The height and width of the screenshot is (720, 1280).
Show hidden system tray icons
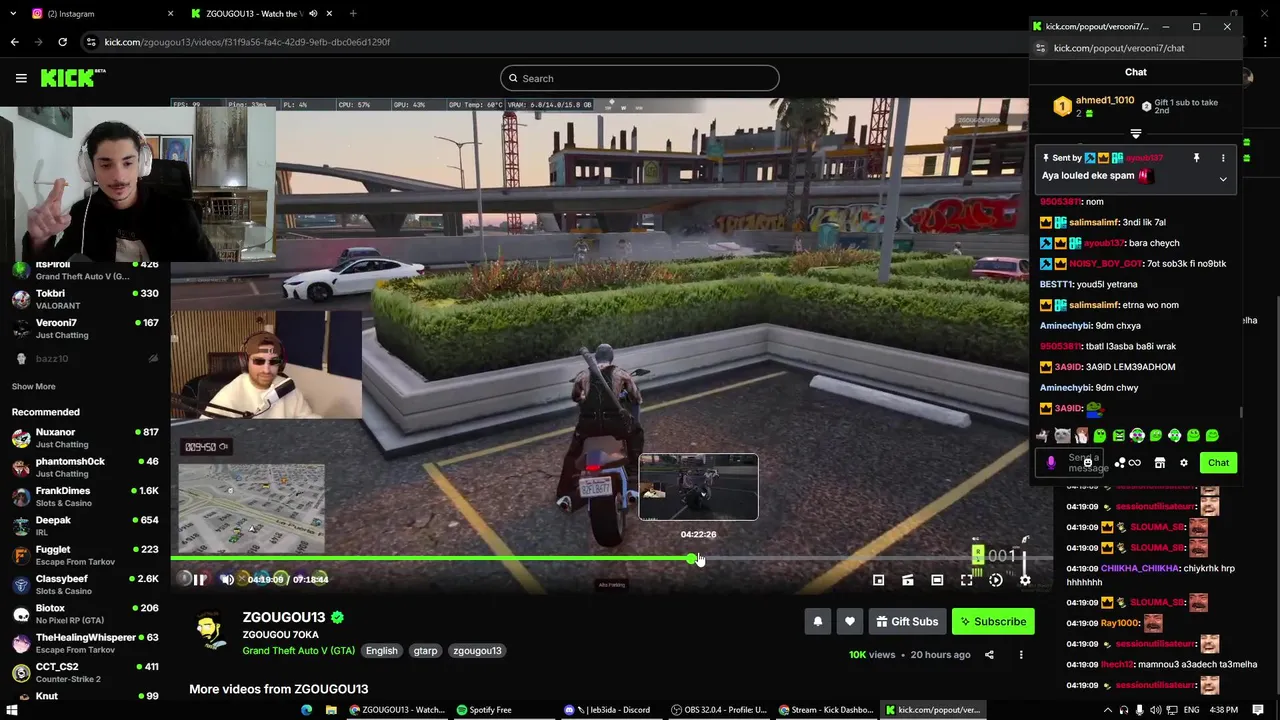1107,710
